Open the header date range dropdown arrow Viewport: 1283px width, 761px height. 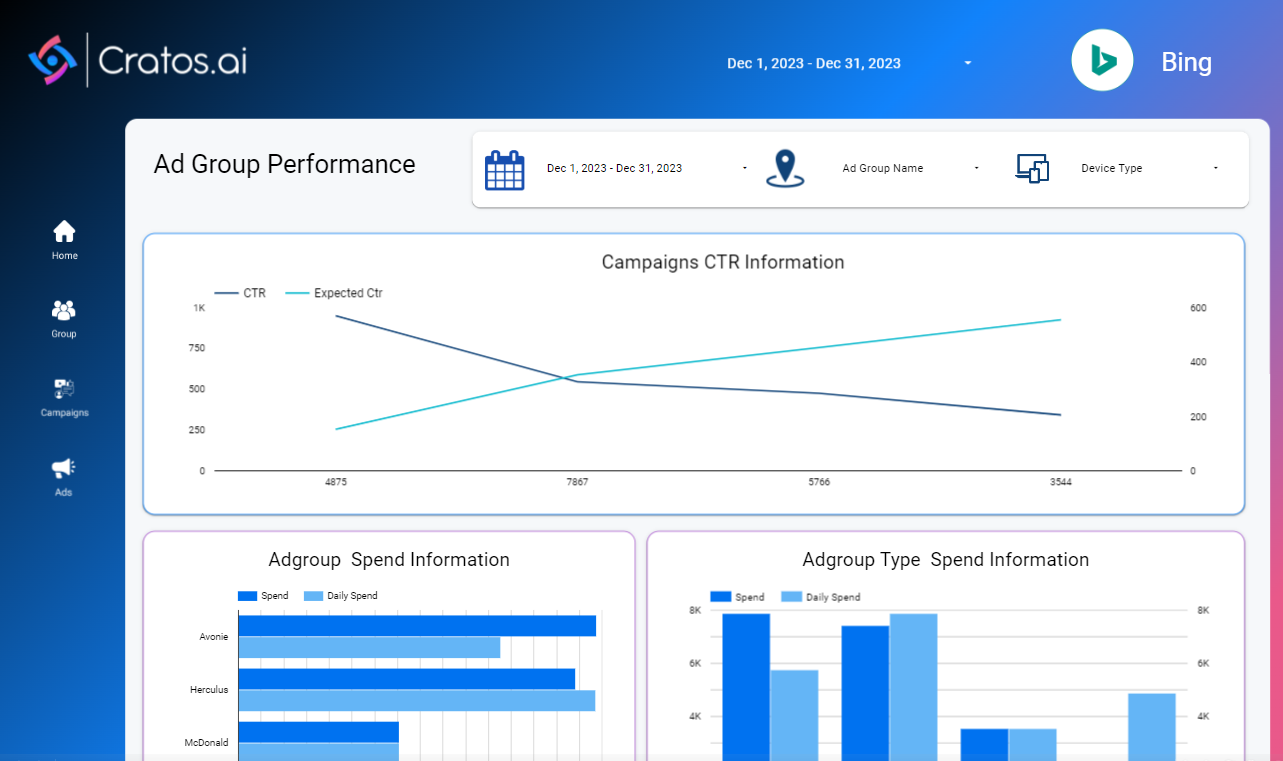(x=968, y=63)
